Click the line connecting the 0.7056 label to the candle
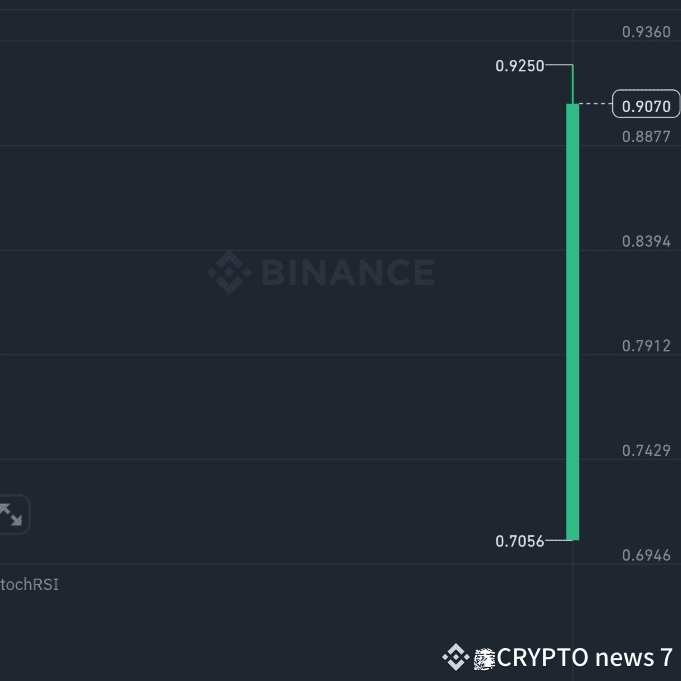681x681 pixels. tap(559, 540)
